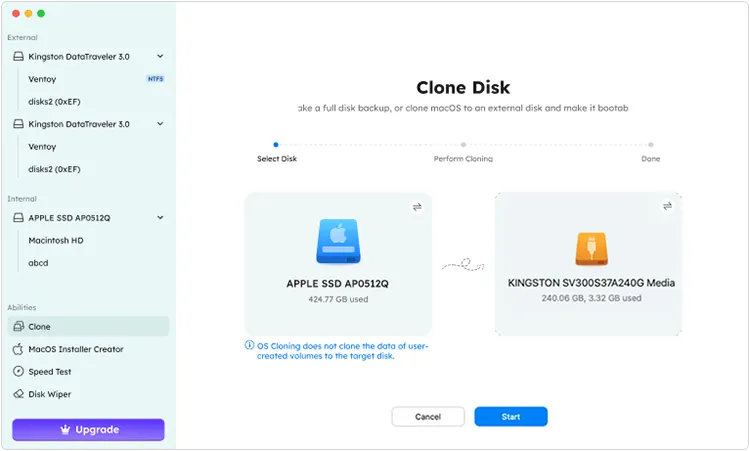
Task: Click the OS Cloning note text
Action: (342, 351)
